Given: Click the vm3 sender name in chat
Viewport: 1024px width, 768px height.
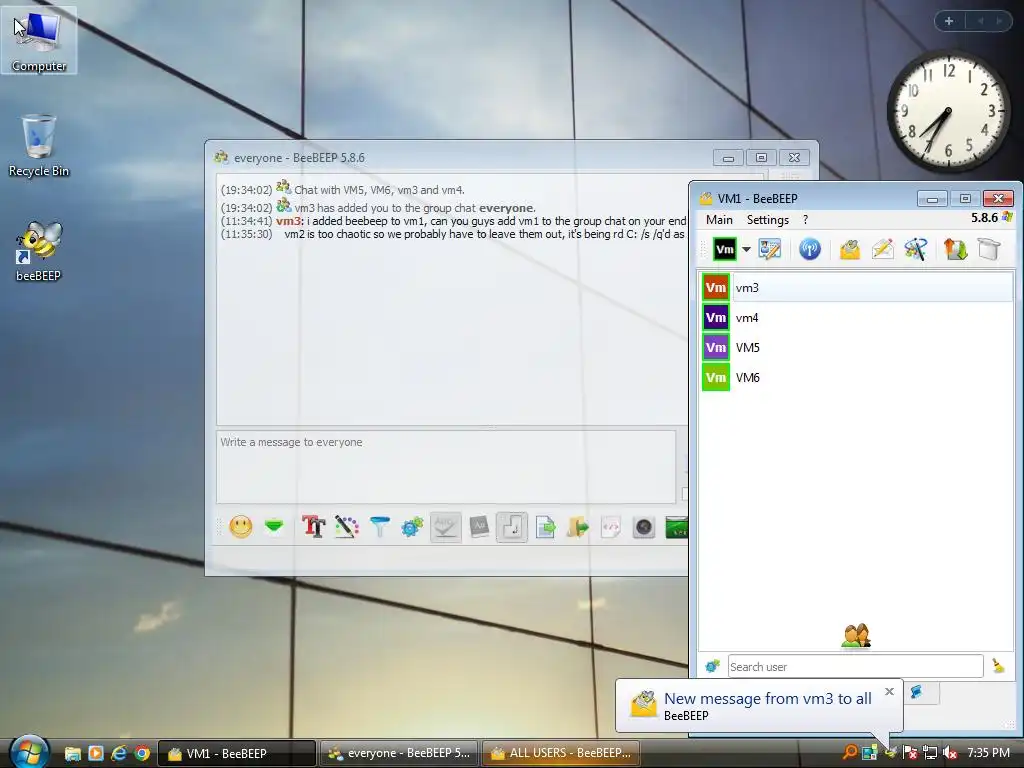Looking at the screenshot, I should click(x=289, y=221).
